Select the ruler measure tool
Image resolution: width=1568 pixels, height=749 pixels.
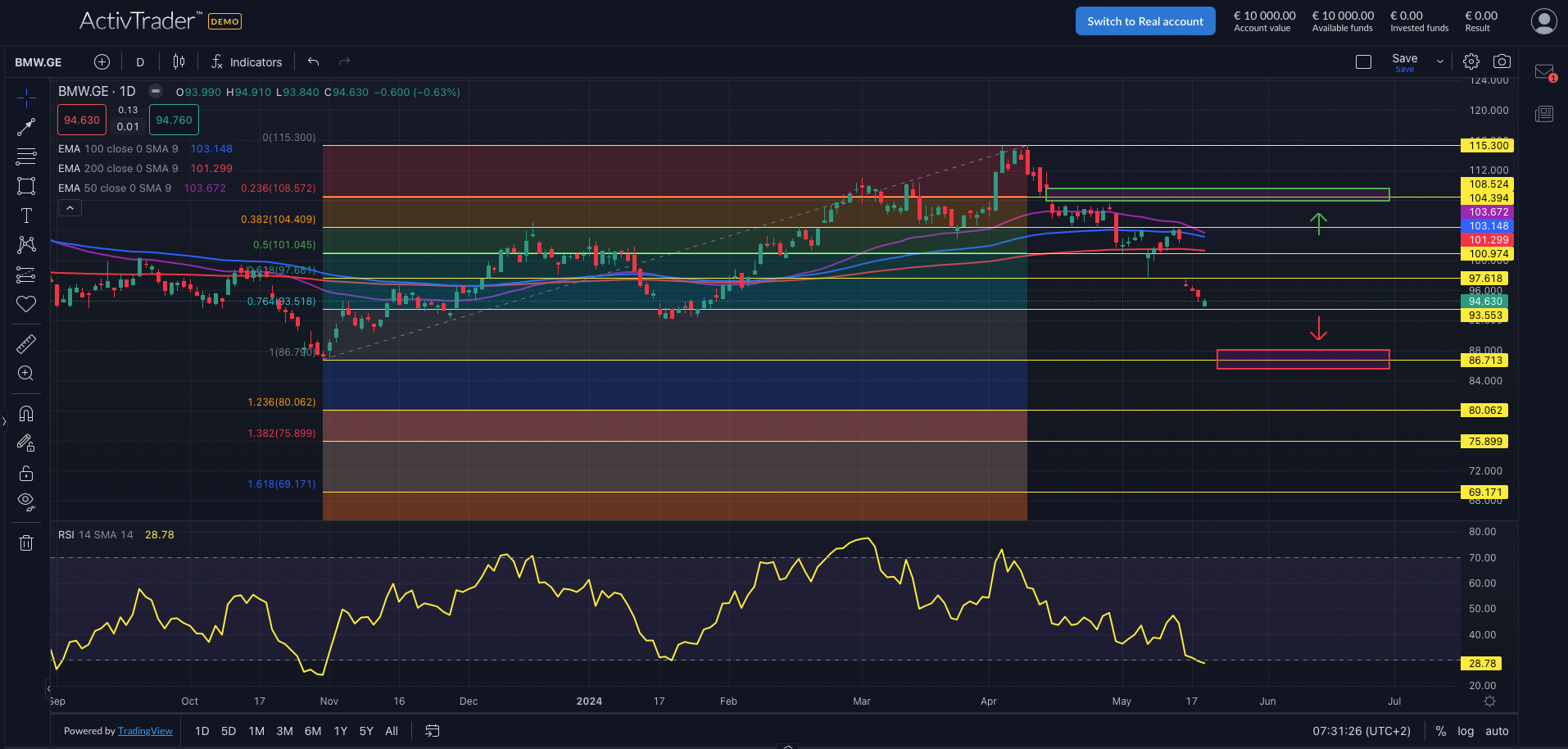(x=26, y=344)
